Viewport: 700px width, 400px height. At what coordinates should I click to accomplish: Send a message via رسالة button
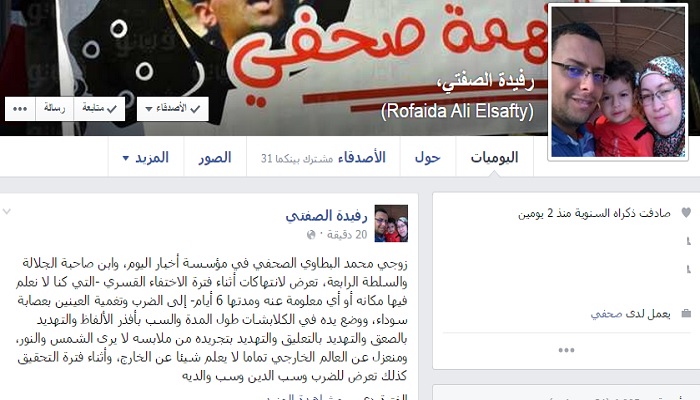pos(54,109)
